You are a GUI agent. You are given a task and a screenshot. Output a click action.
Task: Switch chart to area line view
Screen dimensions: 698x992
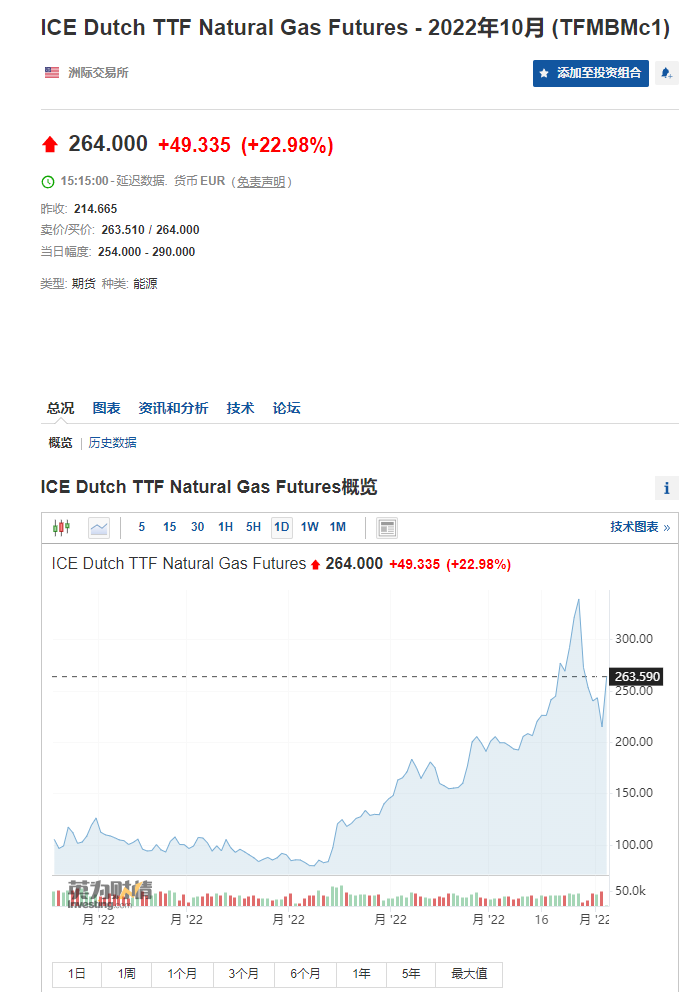[98, 527]
